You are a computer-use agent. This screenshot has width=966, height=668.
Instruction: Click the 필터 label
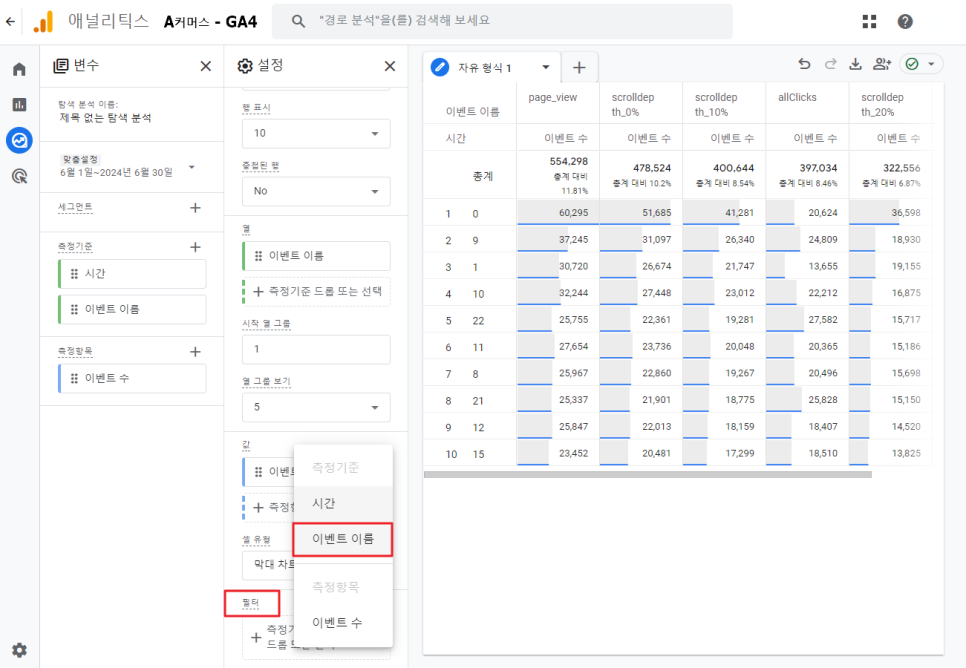pyautogui.click(x=251, y=603)
